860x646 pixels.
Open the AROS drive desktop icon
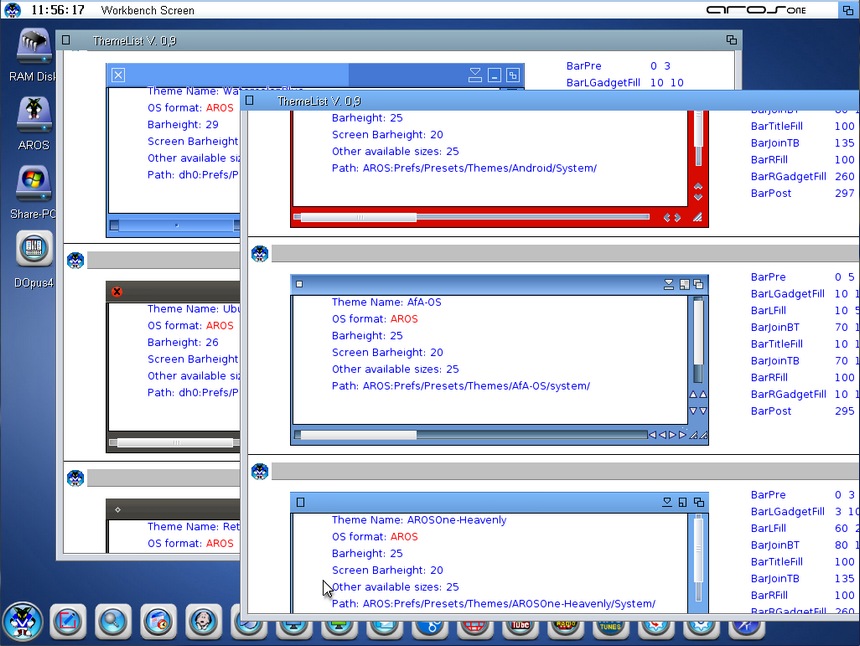pos(34,115)
